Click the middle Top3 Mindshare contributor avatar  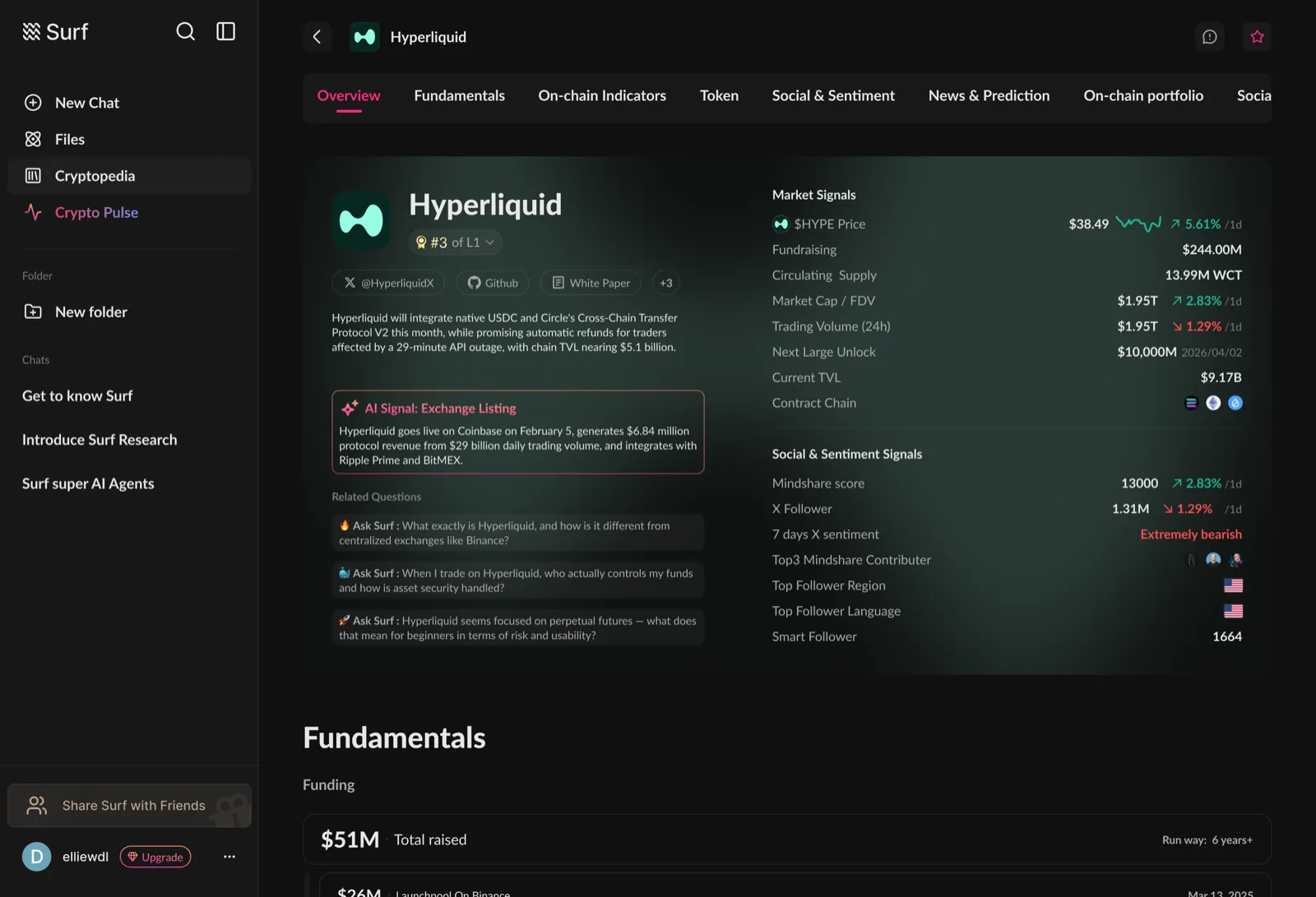click(1213, 560)
